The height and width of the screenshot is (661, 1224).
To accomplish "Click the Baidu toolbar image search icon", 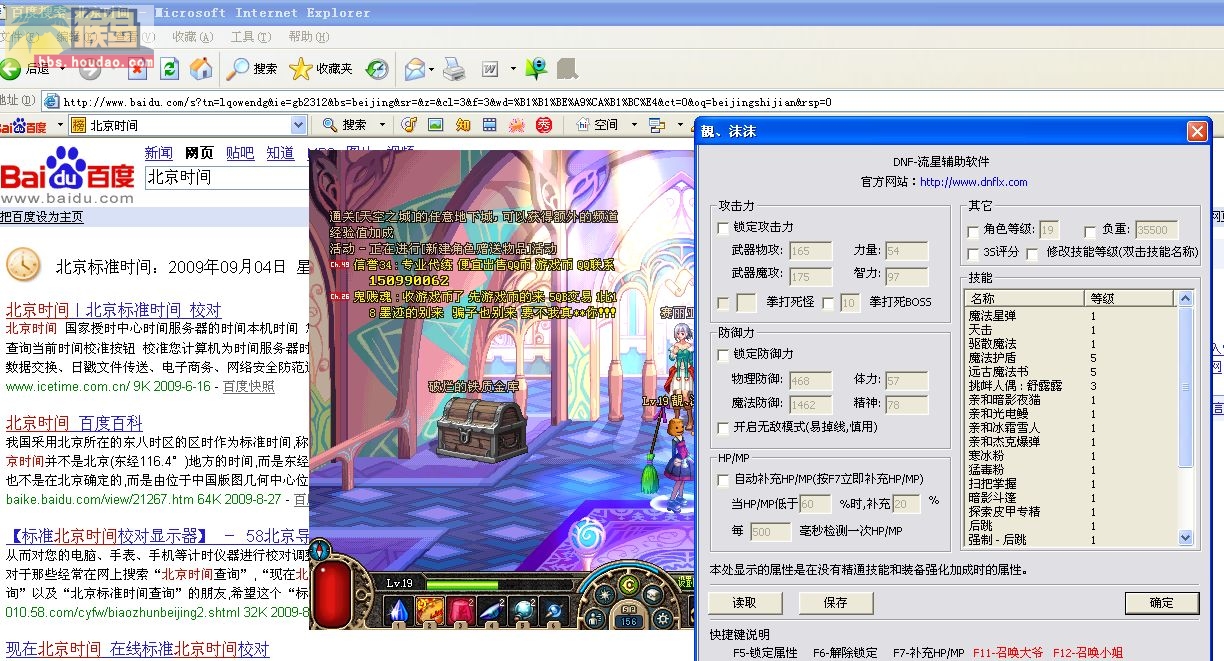I will point(435,125).
